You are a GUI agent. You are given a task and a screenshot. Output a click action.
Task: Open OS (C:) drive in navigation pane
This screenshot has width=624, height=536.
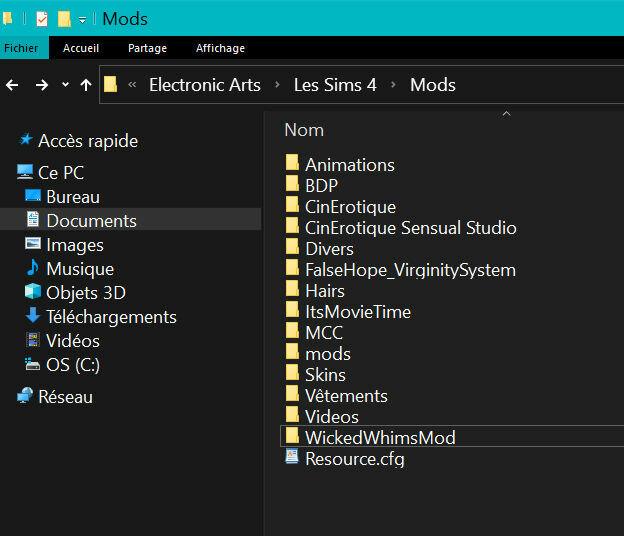tap(73, 365)
